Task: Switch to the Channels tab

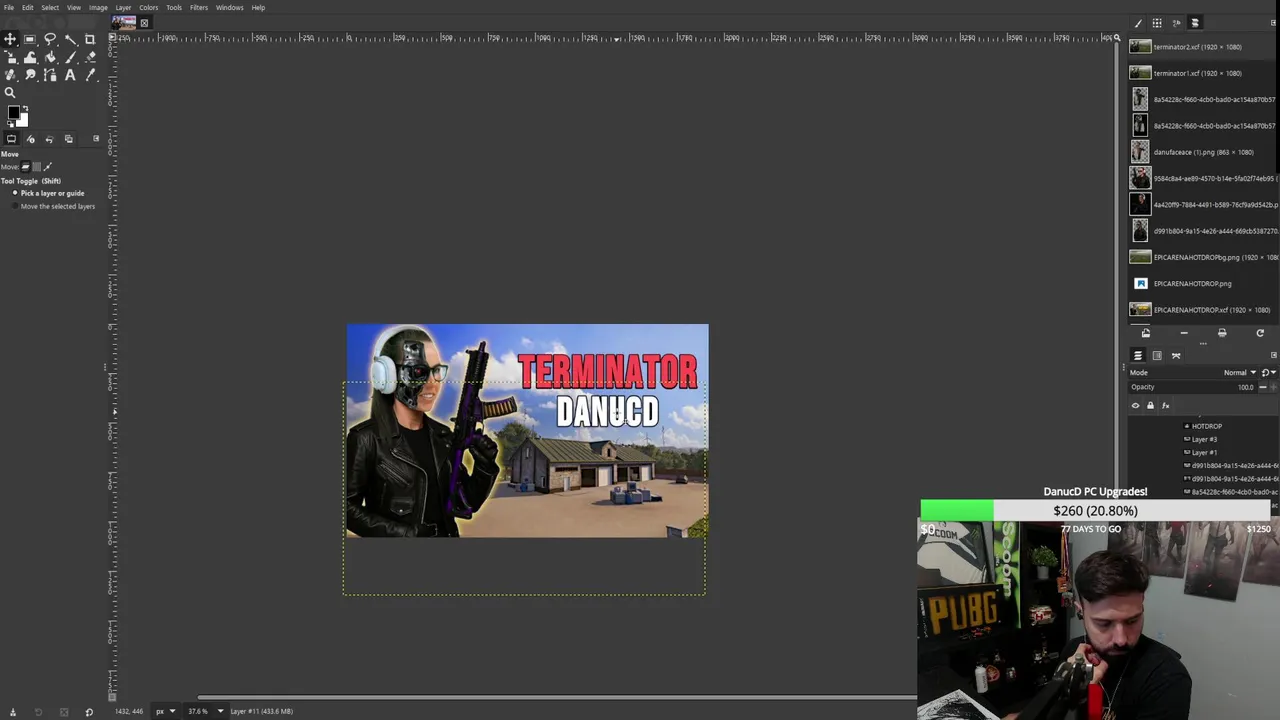Action: tap(1157, 355)
